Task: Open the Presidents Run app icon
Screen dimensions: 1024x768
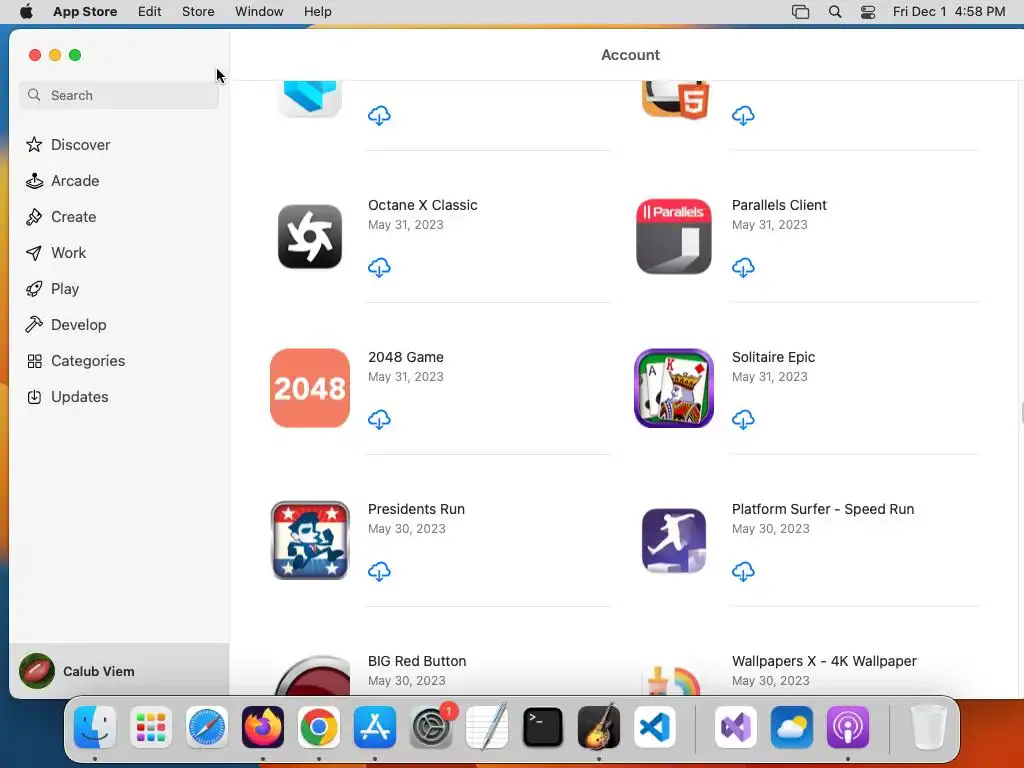Action: [x=310, y=540]
